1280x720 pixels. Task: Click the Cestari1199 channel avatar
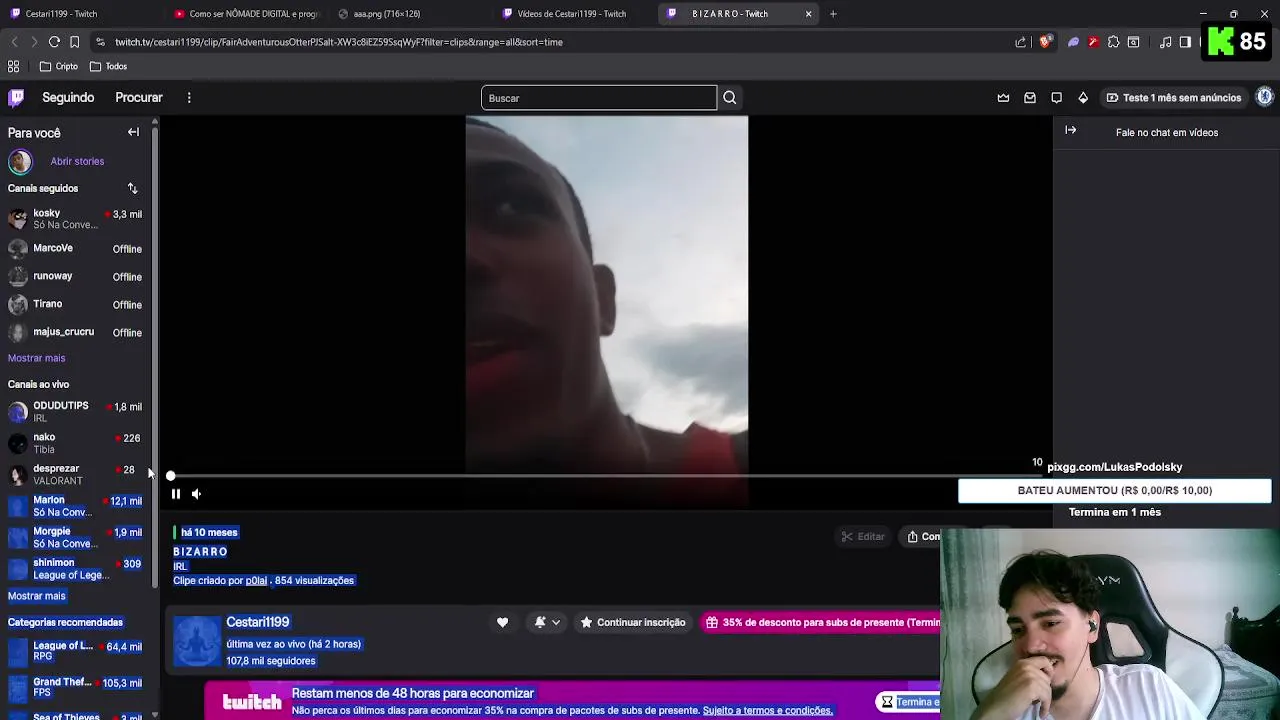click(x=197, y=641)
